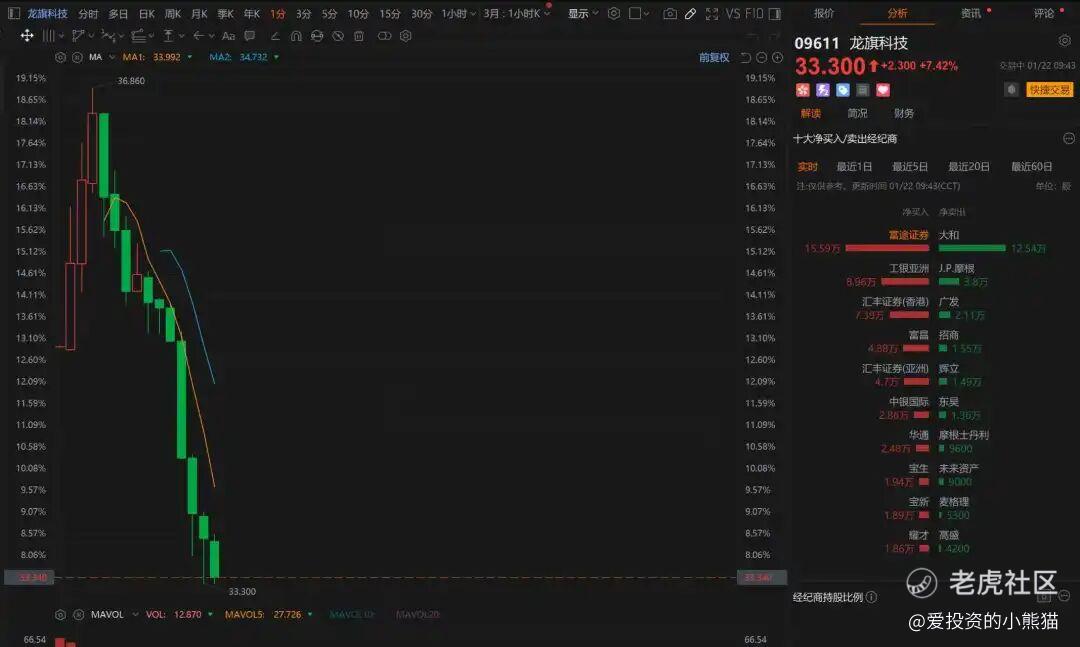The image size is (1080, 647).
Task: Zoom out chart with minus circle
Action: tap(761, 57)
